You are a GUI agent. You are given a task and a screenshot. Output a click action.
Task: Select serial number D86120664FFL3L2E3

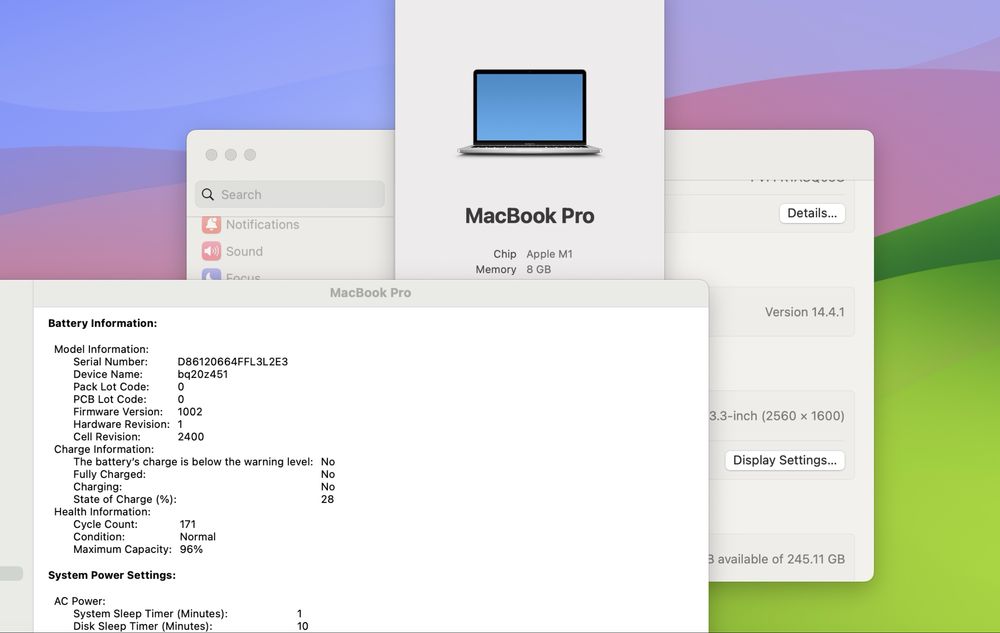(x=233, y=361)
